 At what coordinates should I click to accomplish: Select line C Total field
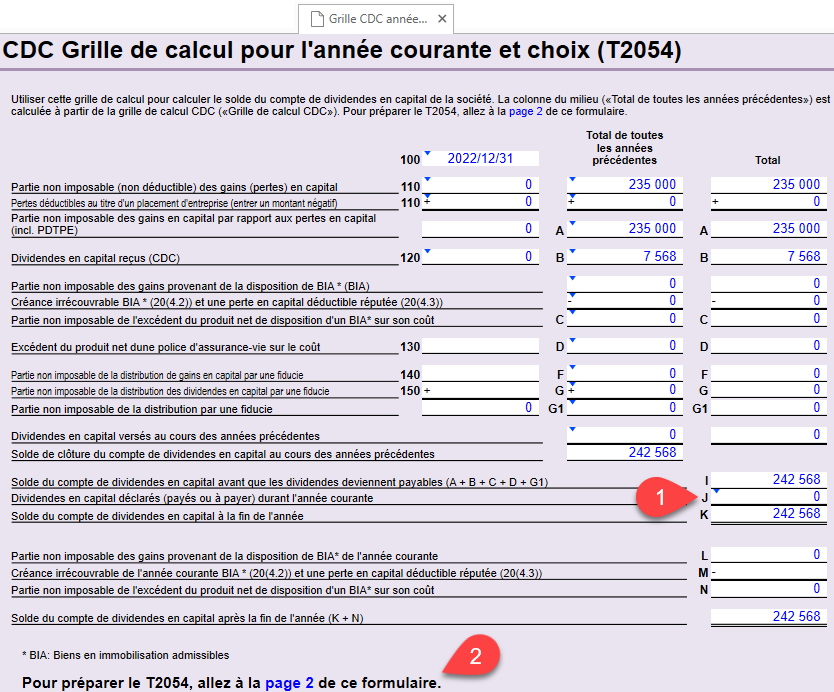tap(769, 319)
